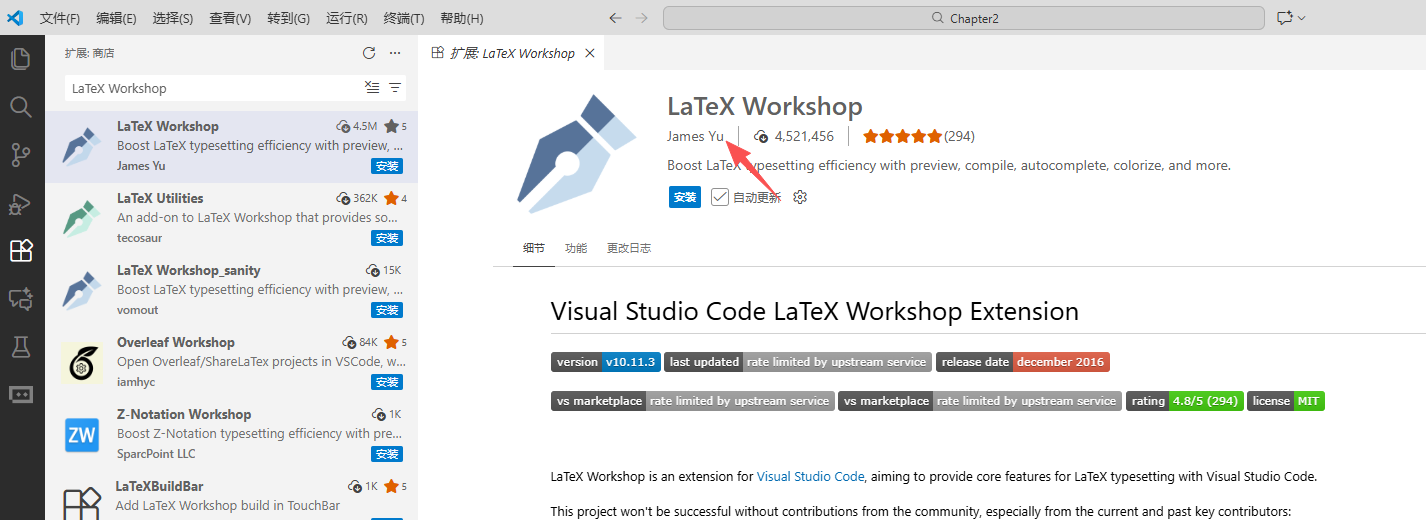Click the rating 4.8/5 (294) badge

pyautogui.click(x=1184, y=401)
